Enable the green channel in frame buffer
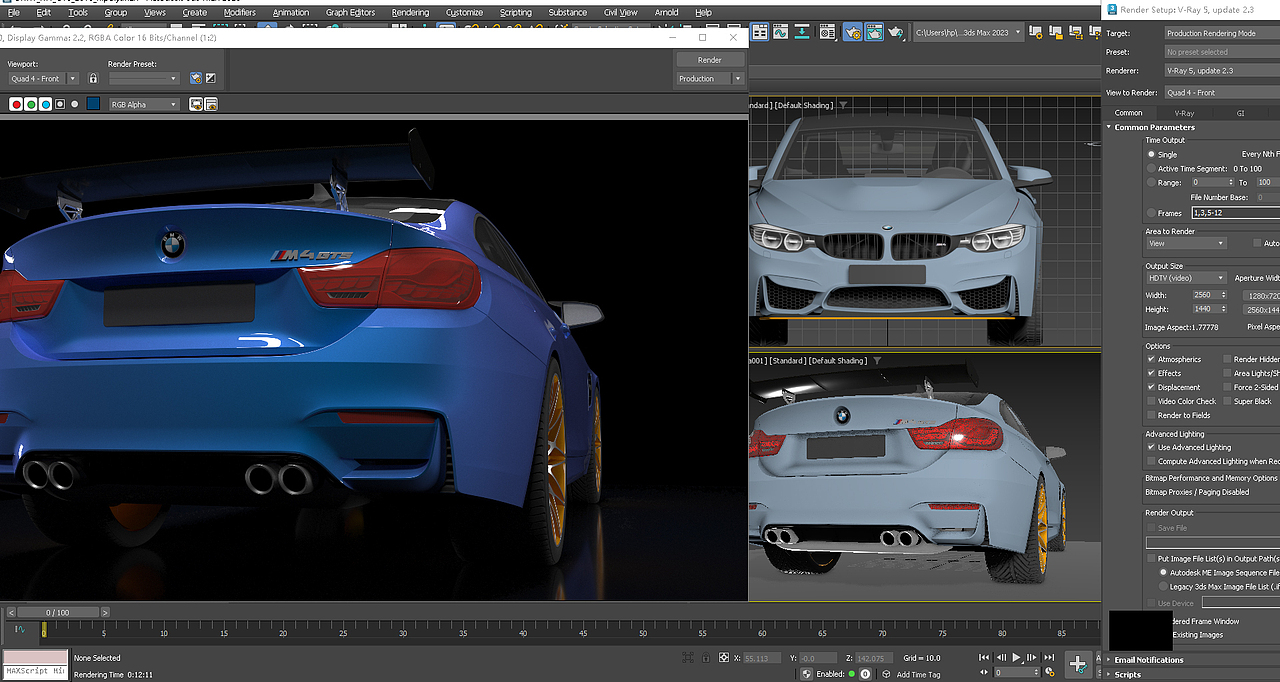 pos(31,104)
